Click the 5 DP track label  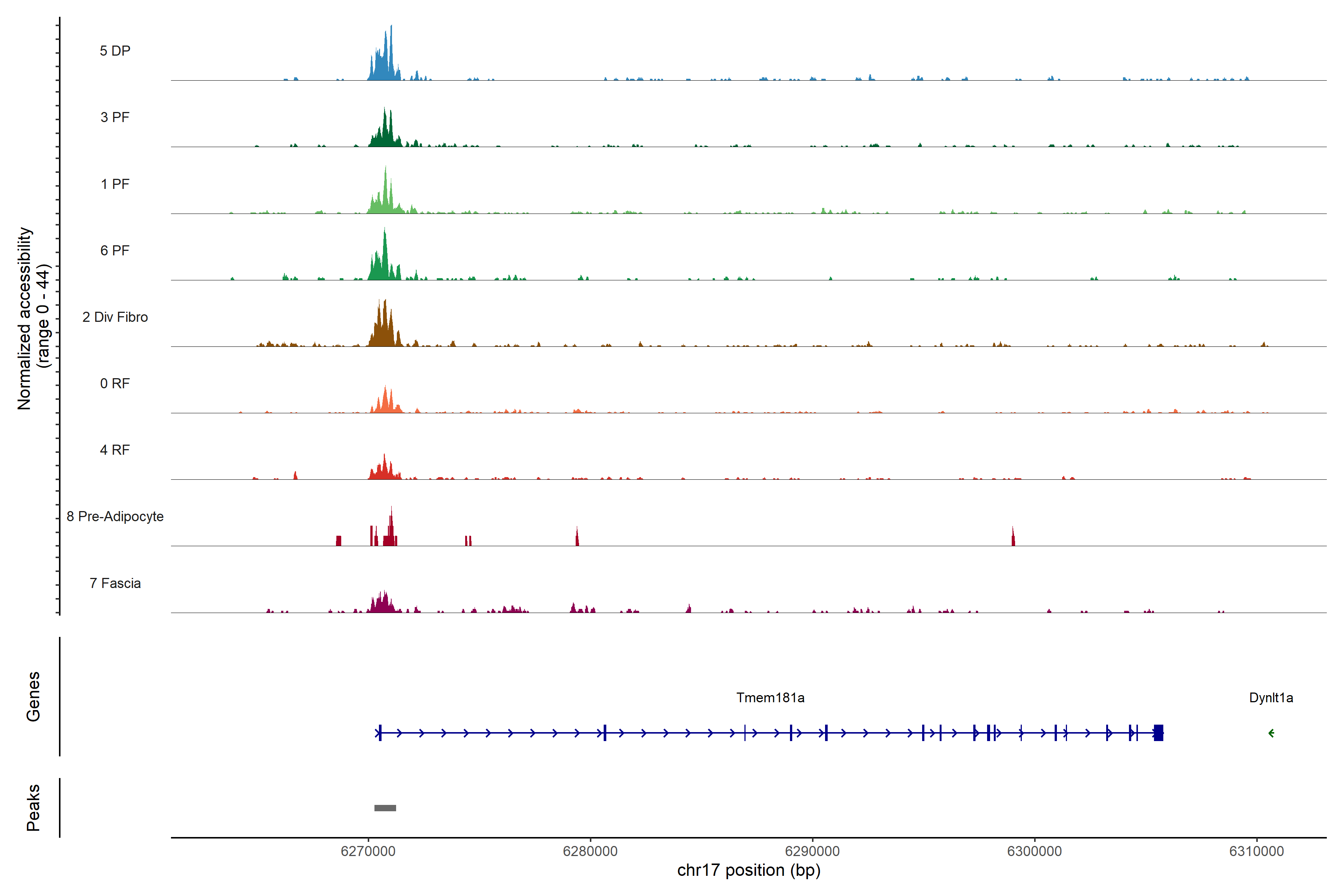[x=115, y=51]
